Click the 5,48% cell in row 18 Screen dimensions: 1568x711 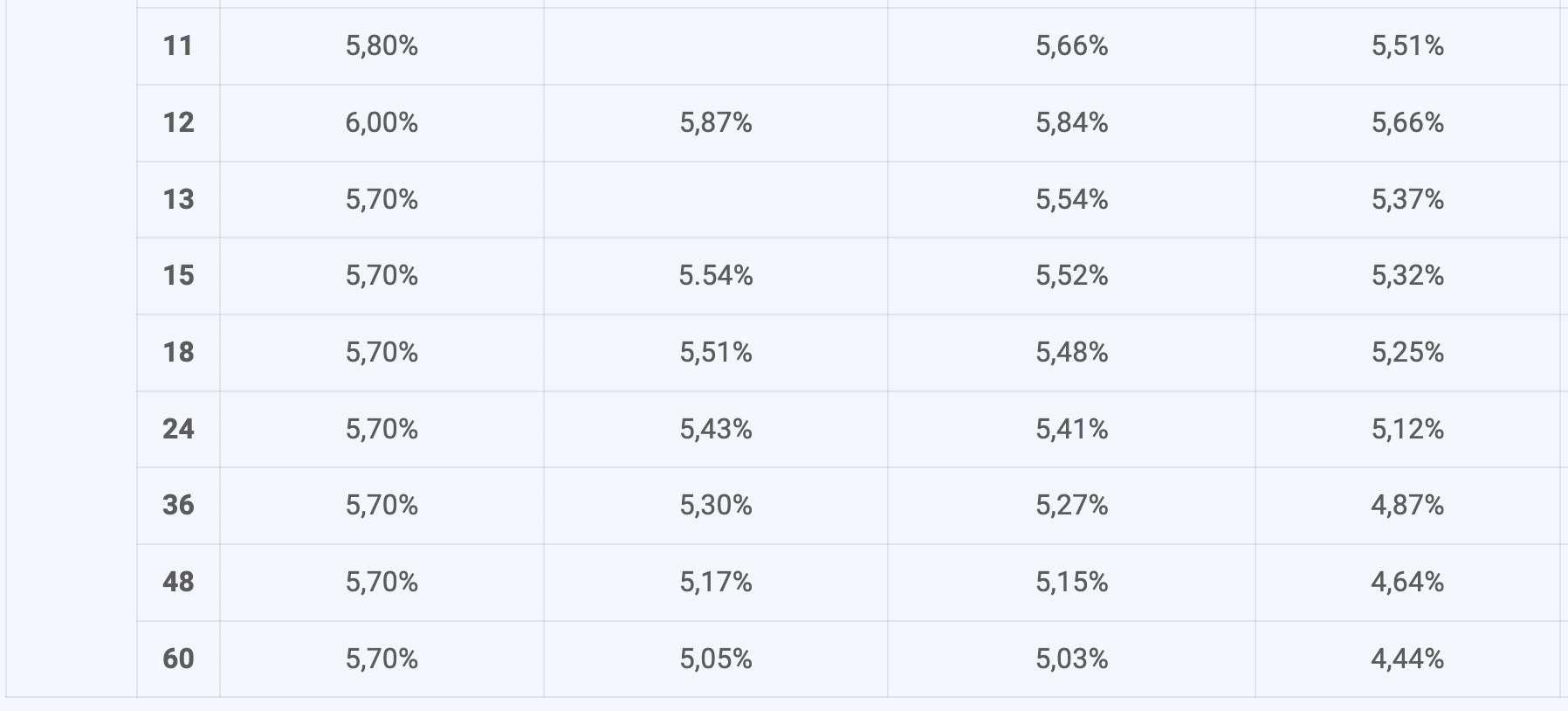pos(1072,352)
